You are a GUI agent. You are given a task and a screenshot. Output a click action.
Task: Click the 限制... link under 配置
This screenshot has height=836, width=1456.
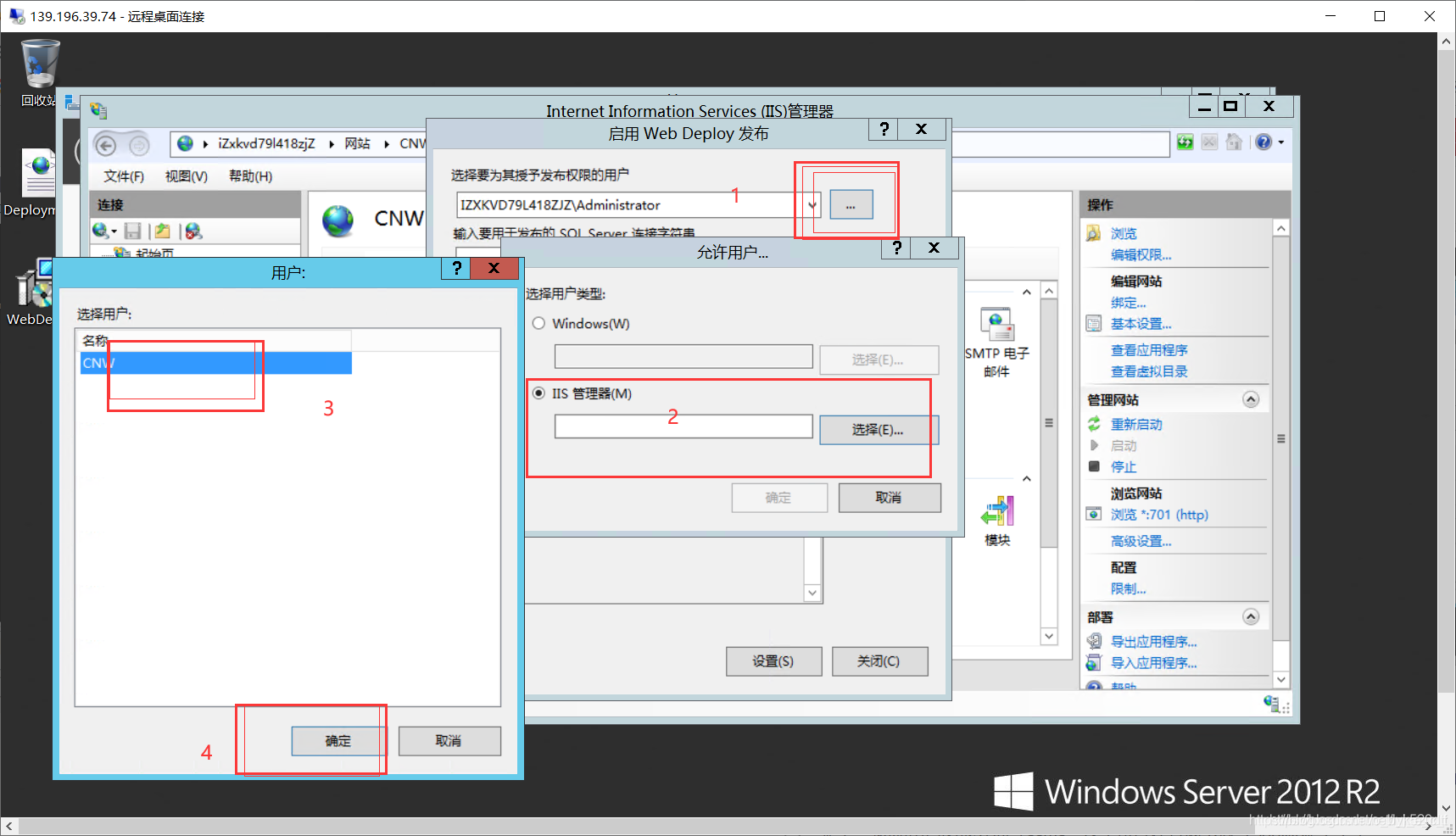click(x=1129, y=588)
